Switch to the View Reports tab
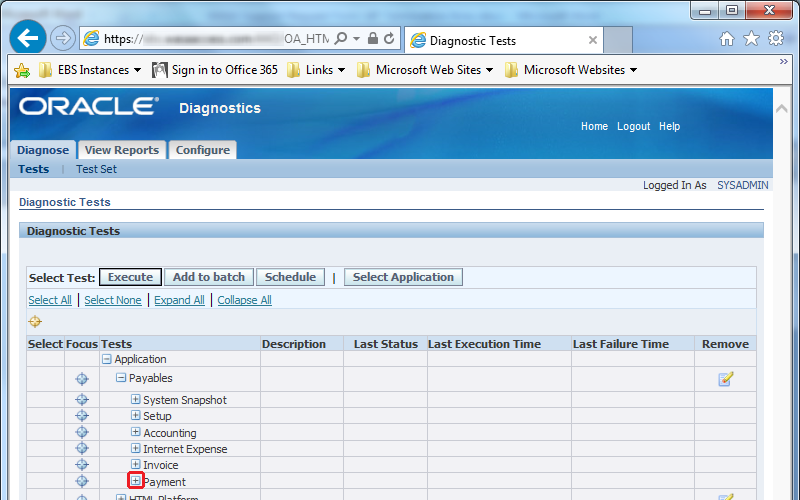The height and width of the screenshot is (500, 800). coord(122,150)
